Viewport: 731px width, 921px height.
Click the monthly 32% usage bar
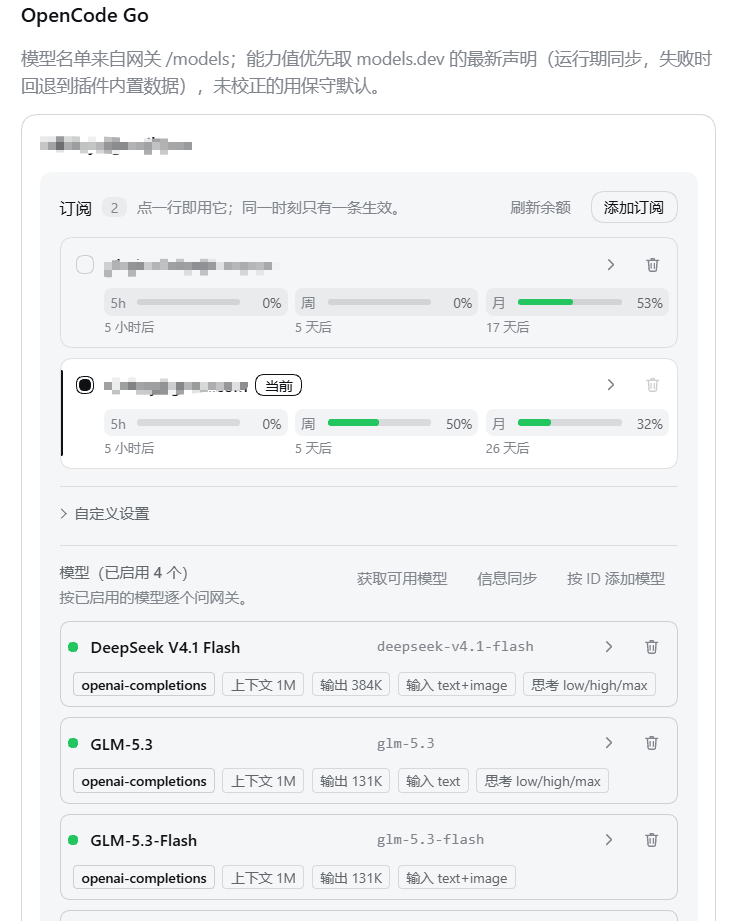[570, 423]
